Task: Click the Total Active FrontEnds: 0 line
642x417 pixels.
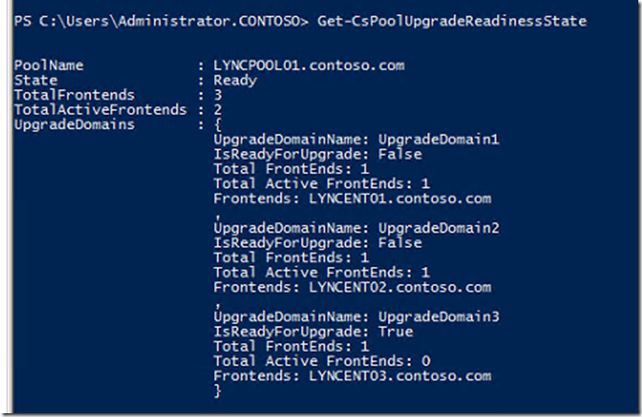Action: point(322,361)
